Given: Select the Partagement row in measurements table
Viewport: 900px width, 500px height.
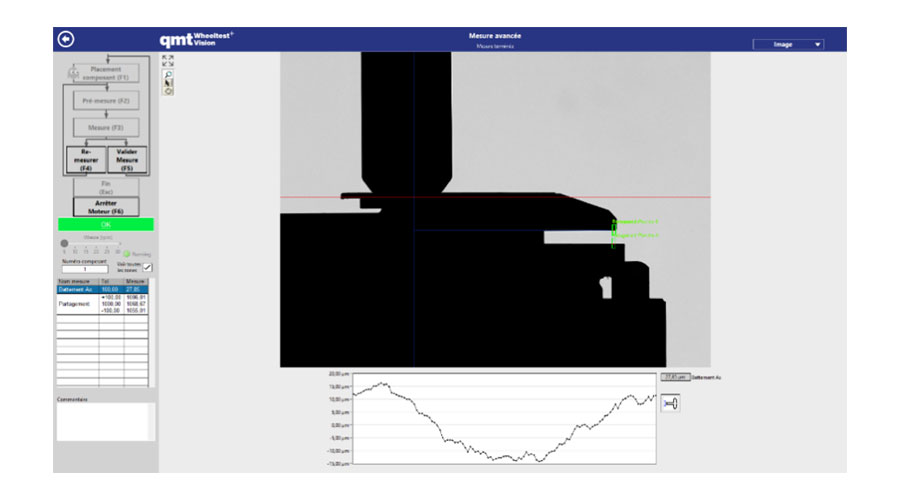Looking at the screenshot, I should coord(78,304).
